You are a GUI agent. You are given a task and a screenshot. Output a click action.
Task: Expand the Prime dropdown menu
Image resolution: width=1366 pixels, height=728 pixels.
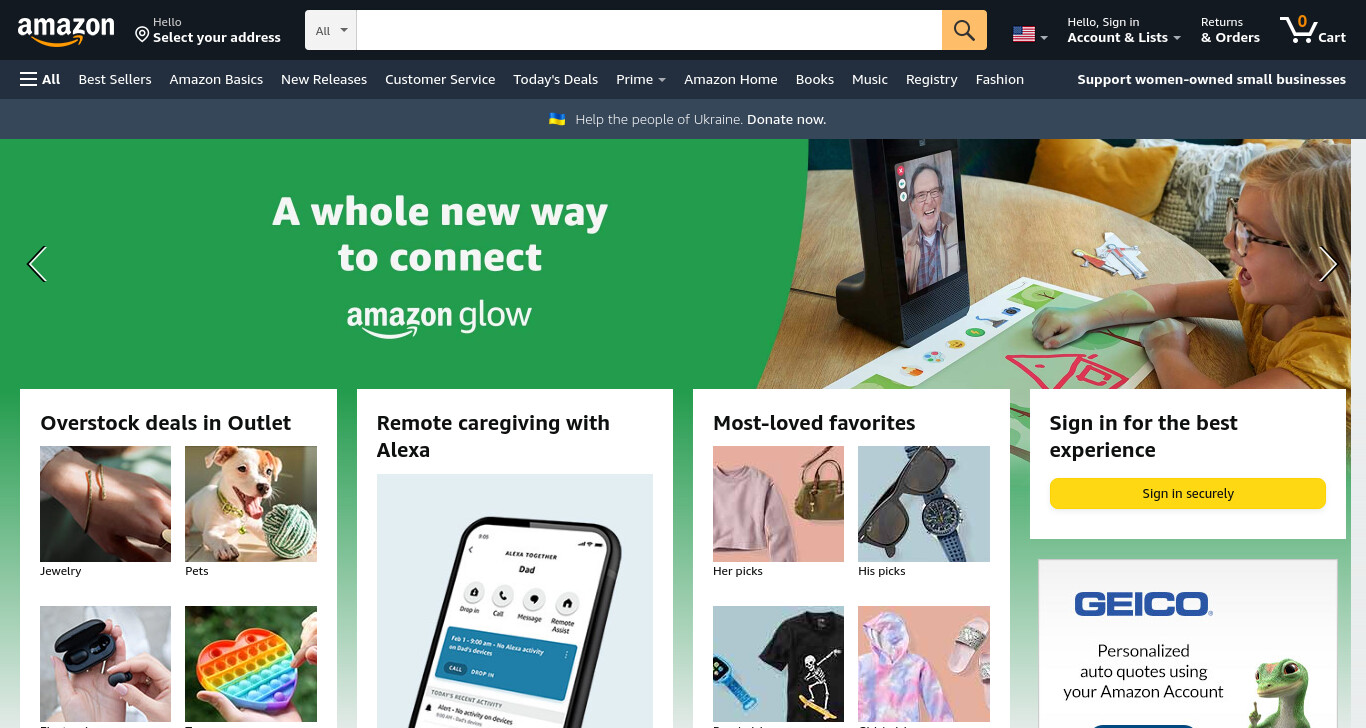[641, 79]
